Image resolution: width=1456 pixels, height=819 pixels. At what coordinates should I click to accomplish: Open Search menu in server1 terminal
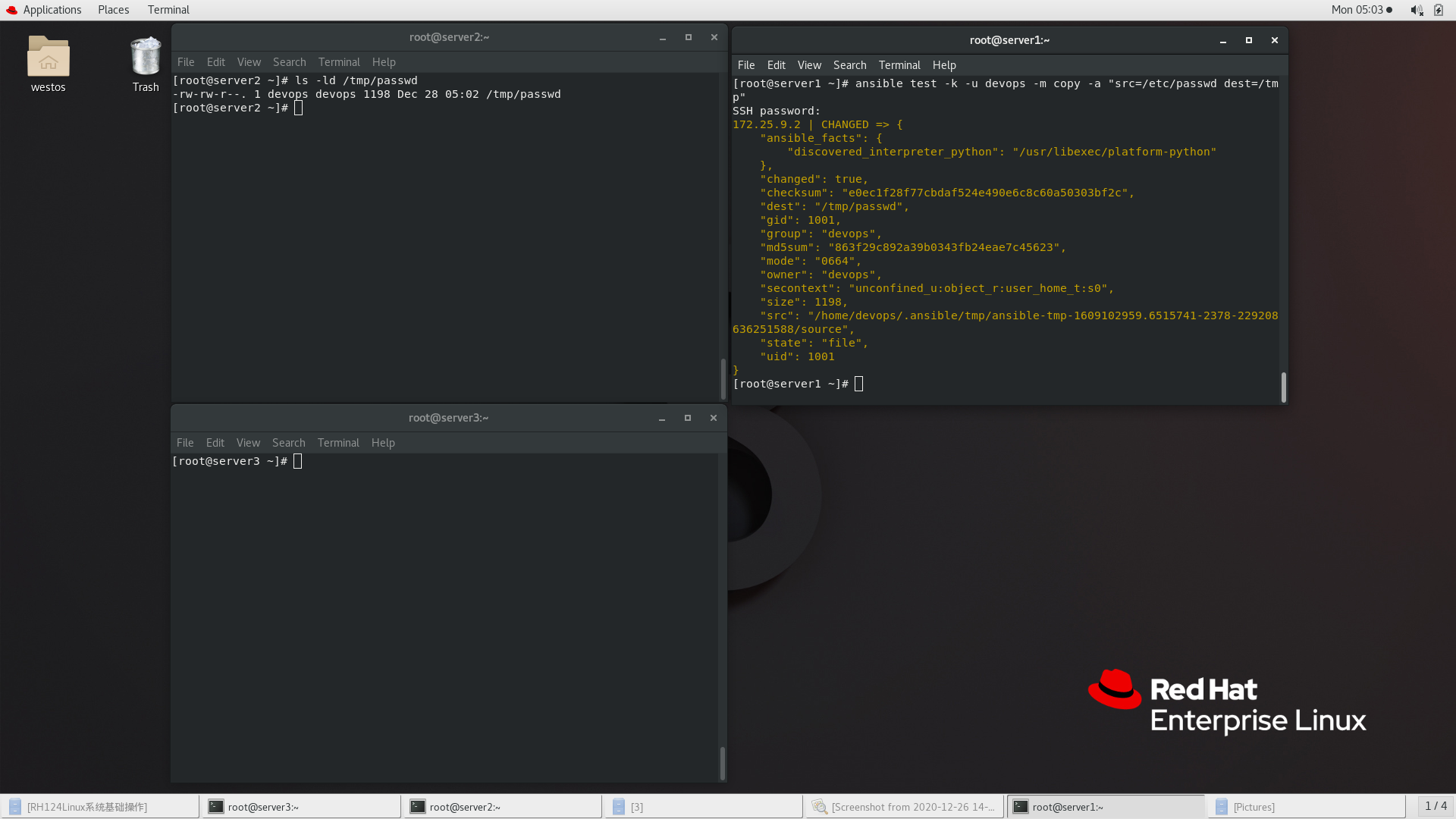tap(849, 65)
